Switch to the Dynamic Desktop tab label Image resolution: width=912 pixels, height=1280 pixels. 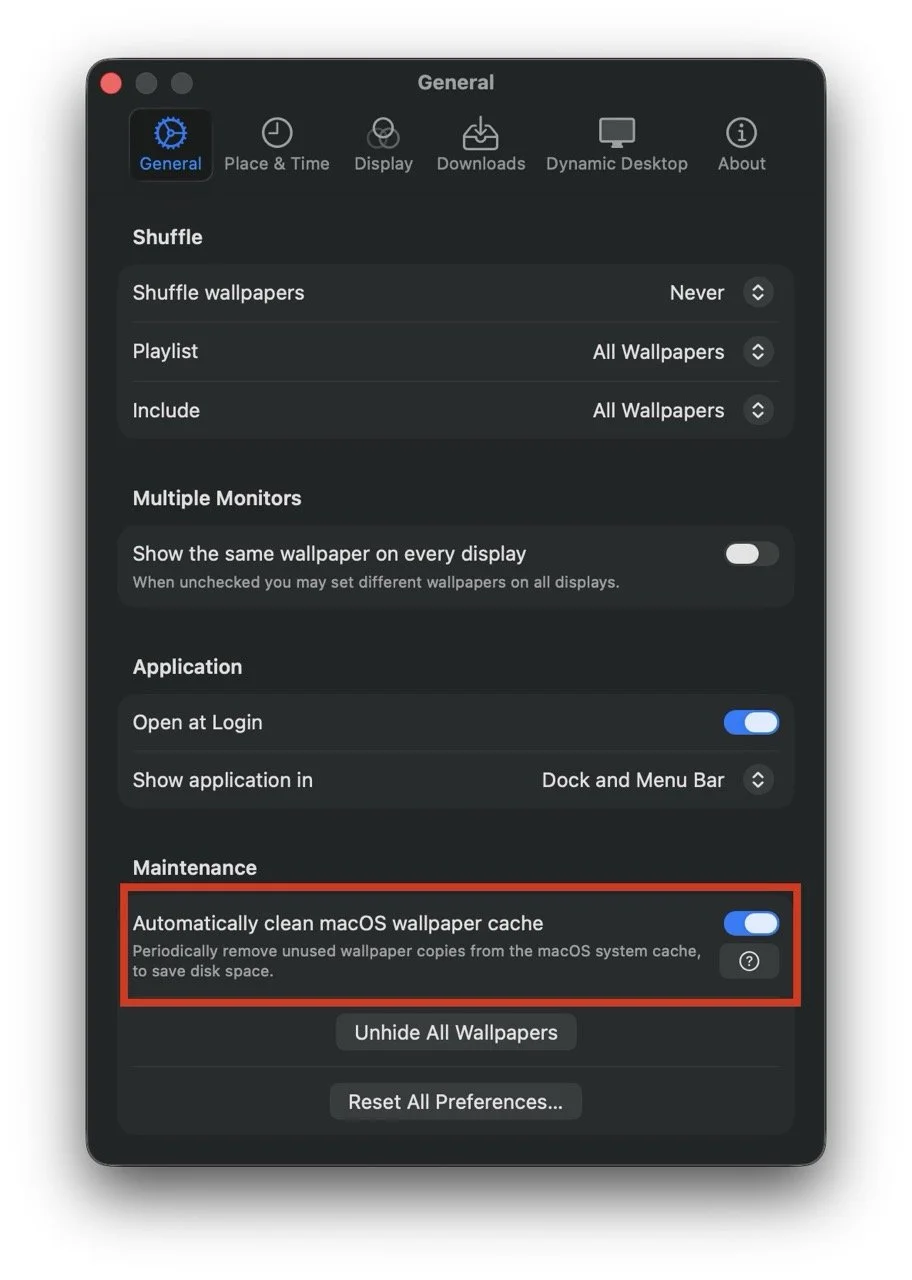tap(617, 164)
